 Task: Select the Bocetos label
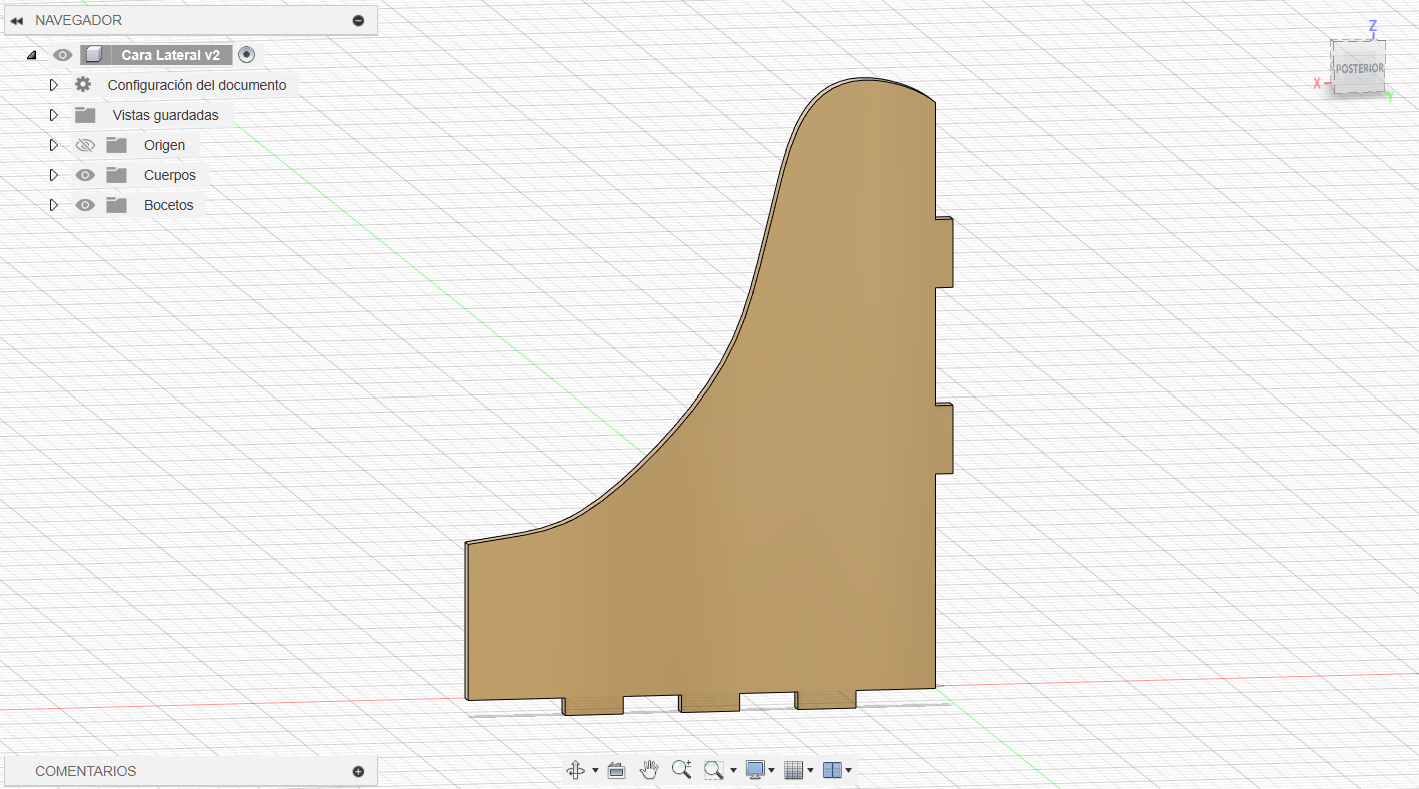tap(169, 205)
